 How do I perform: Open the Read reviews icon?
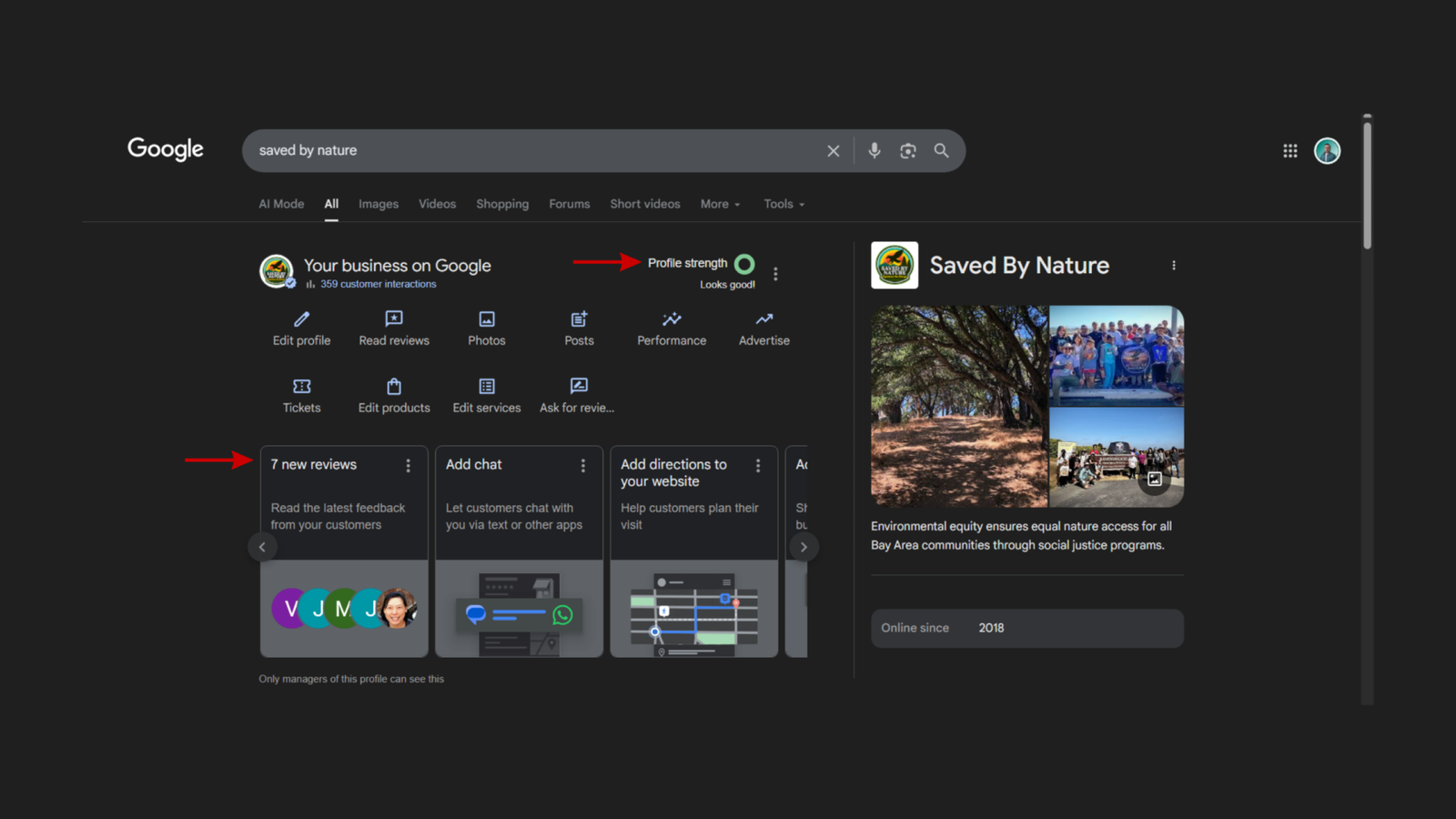tap(393, 320)
